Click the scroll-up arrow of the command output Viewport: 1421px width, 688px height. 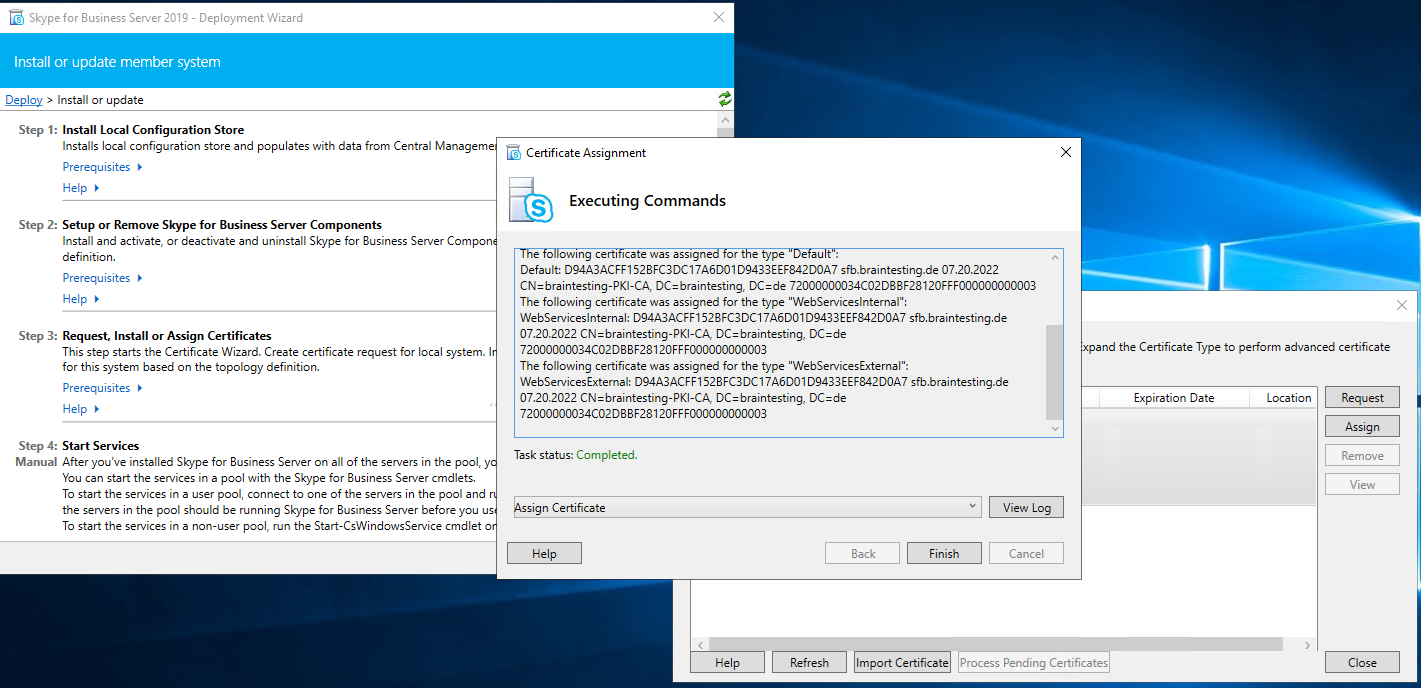coord(1054,258)
